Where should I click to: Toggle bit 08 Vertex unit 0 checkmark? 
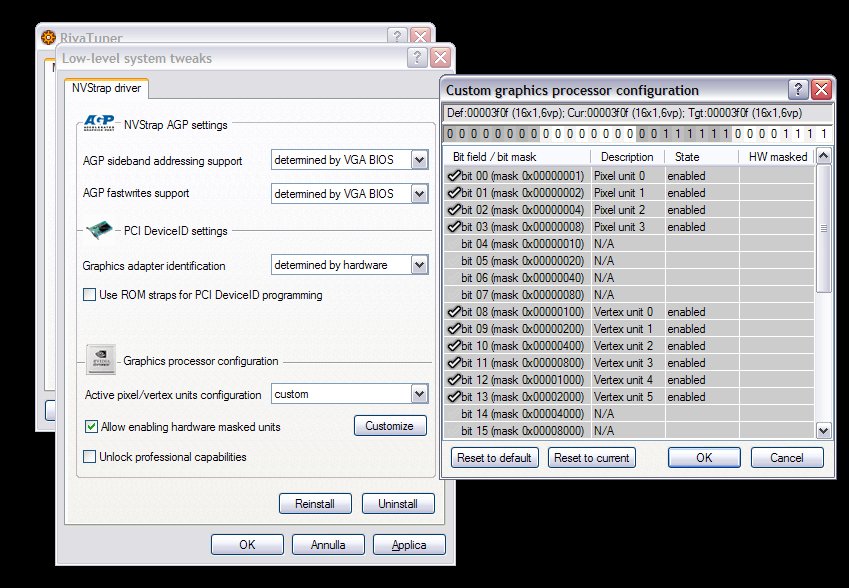[x=454, y=312]
